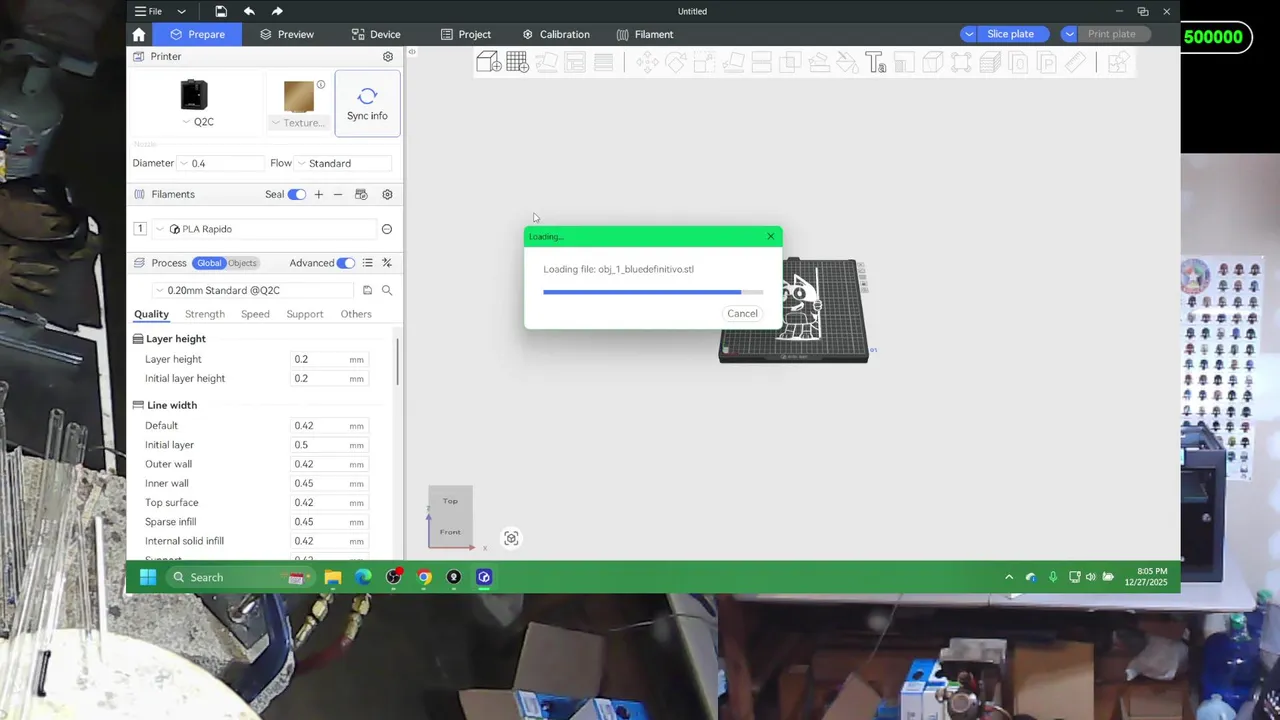Search process settings with the magnifier icon
The width and height of the screenshot is (1280, 720).
387,290
